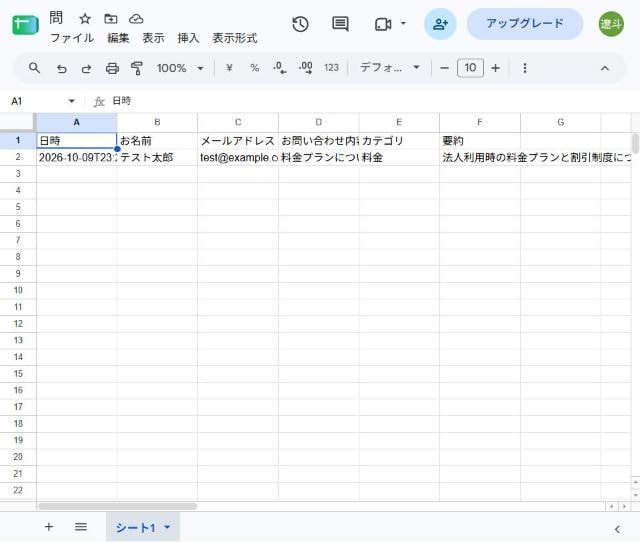640x542 pixels.
Task: Increase font size plus button
Action: 496,68
